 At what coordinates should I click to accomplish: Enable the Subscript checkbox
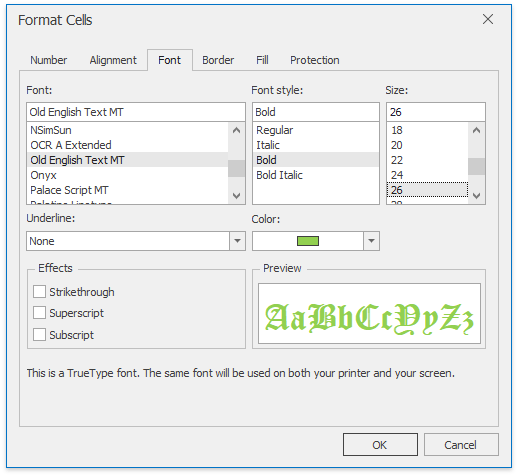(x=39, y=334)
